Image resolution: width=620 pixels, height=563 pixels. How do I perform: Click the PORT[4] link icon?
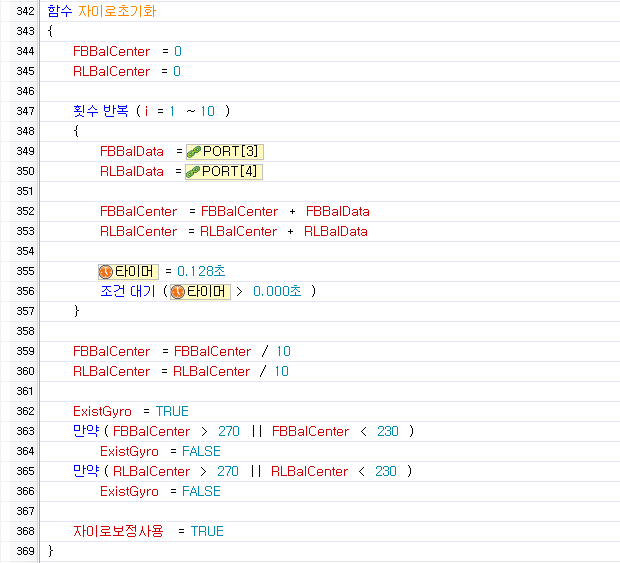tap(194, 171)
